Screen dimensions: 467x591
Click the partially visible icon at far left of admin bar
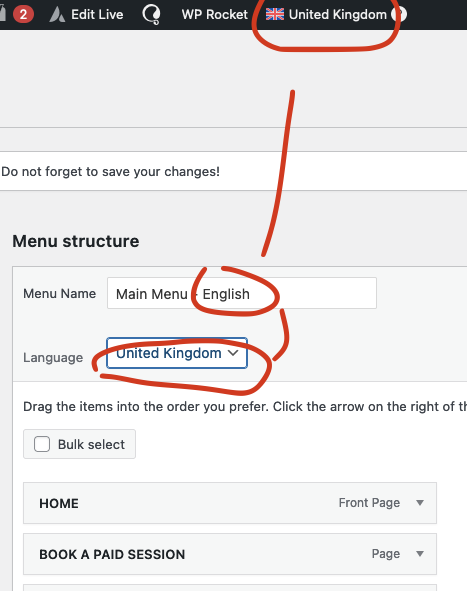tap(3, 14)
